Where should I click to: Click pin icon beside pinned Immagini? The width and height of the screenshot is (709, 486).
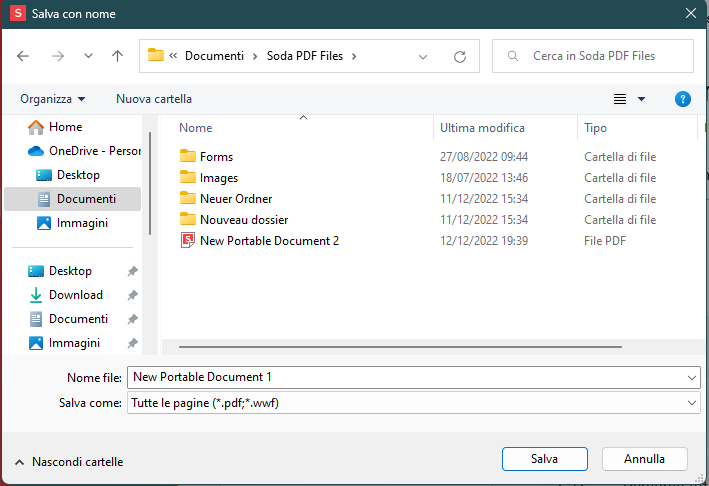tap(132, 343)
